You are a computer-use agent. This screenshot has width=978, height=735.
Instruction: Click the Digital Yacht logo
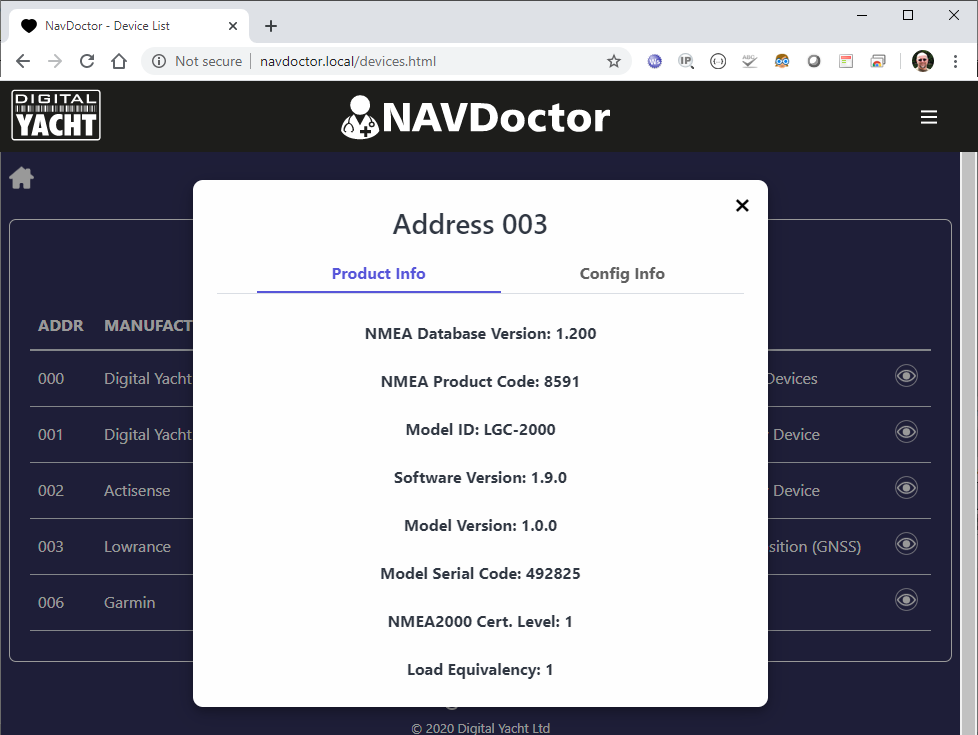coord(56,116)
